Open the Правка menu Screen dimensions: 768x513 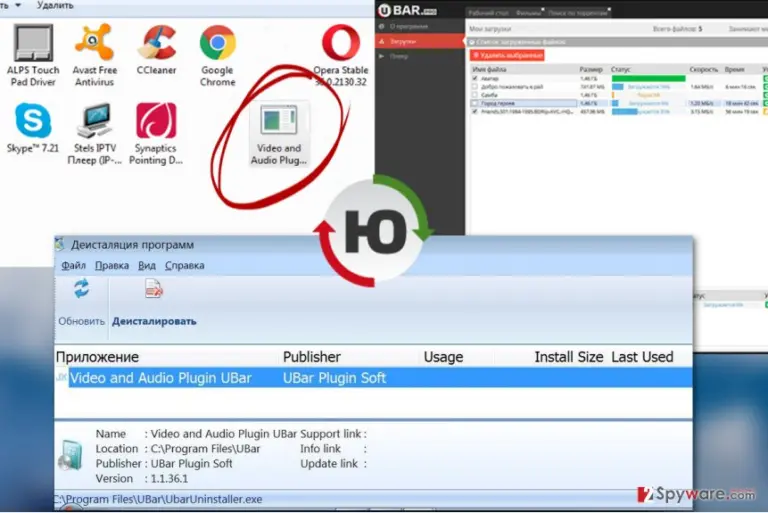click(112, 266)
